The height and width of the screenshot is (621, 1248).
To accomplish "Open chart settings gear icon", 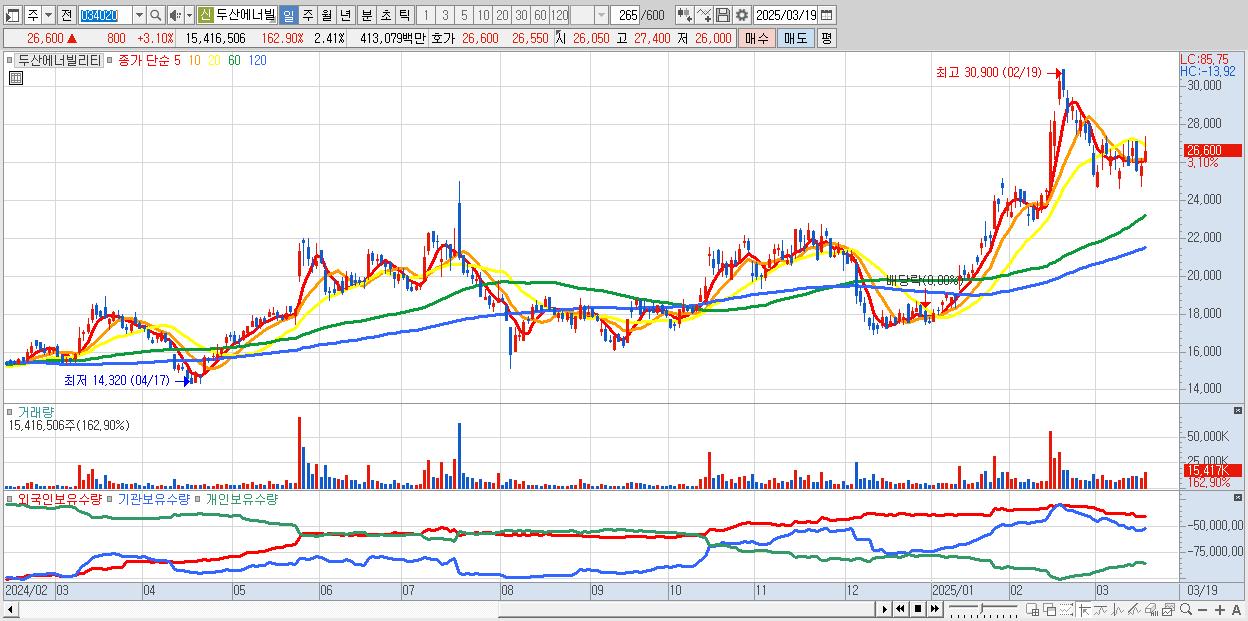I will [742, 15].
